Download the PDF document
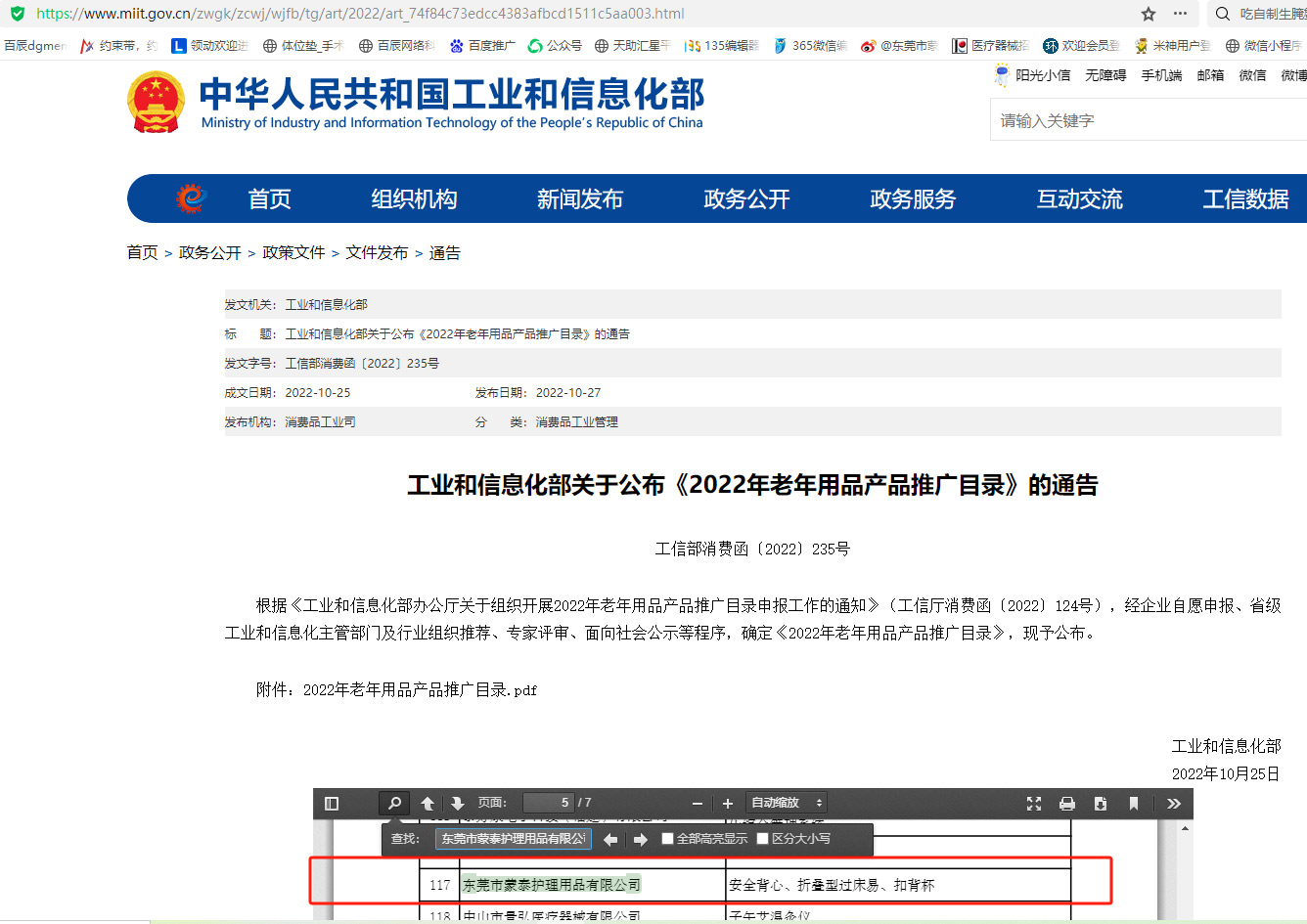1307x924 pixels. coord(1101,804)
